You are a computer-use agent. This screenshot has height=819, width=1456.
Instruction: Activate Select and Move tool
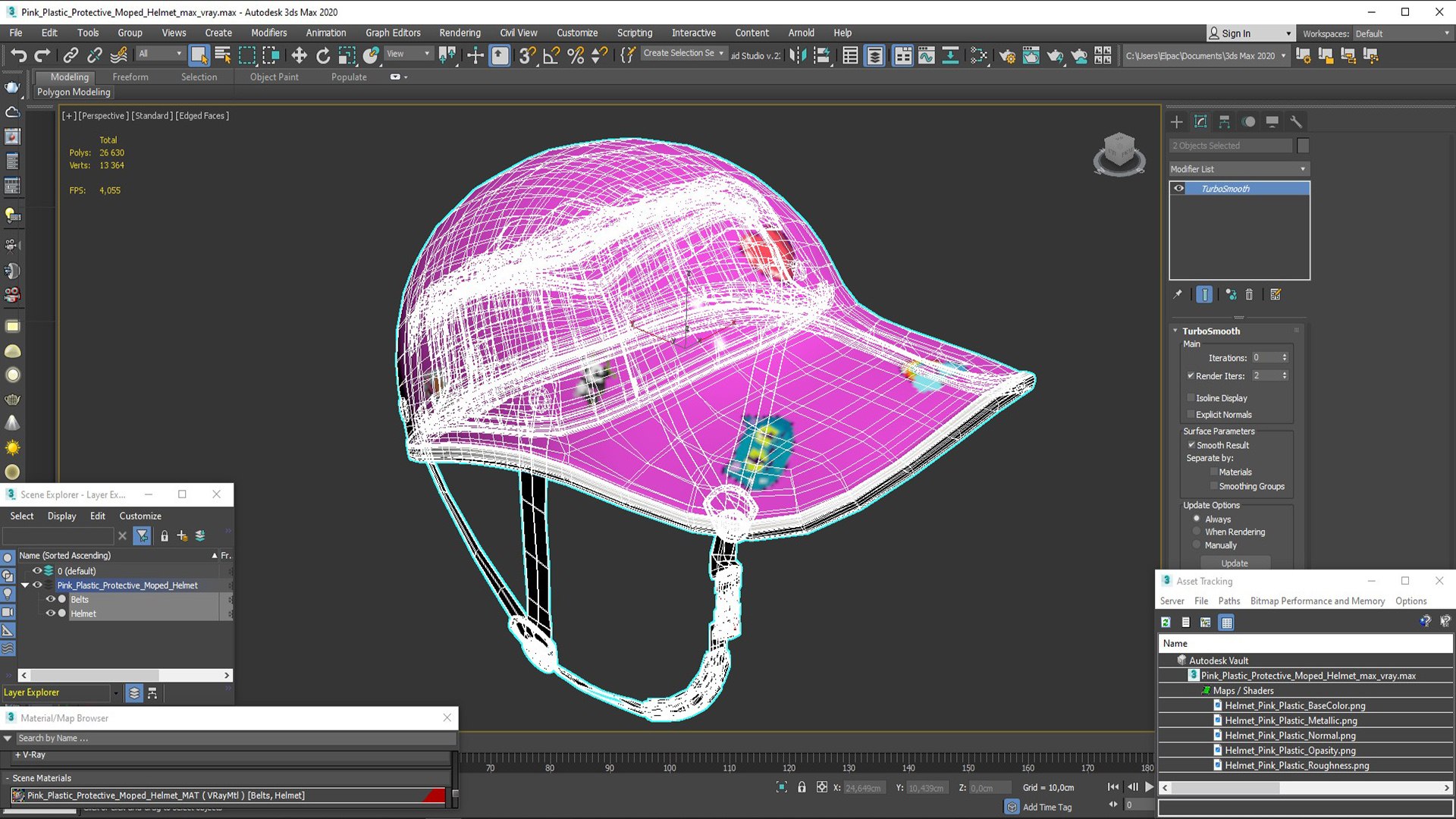point(299,55)
